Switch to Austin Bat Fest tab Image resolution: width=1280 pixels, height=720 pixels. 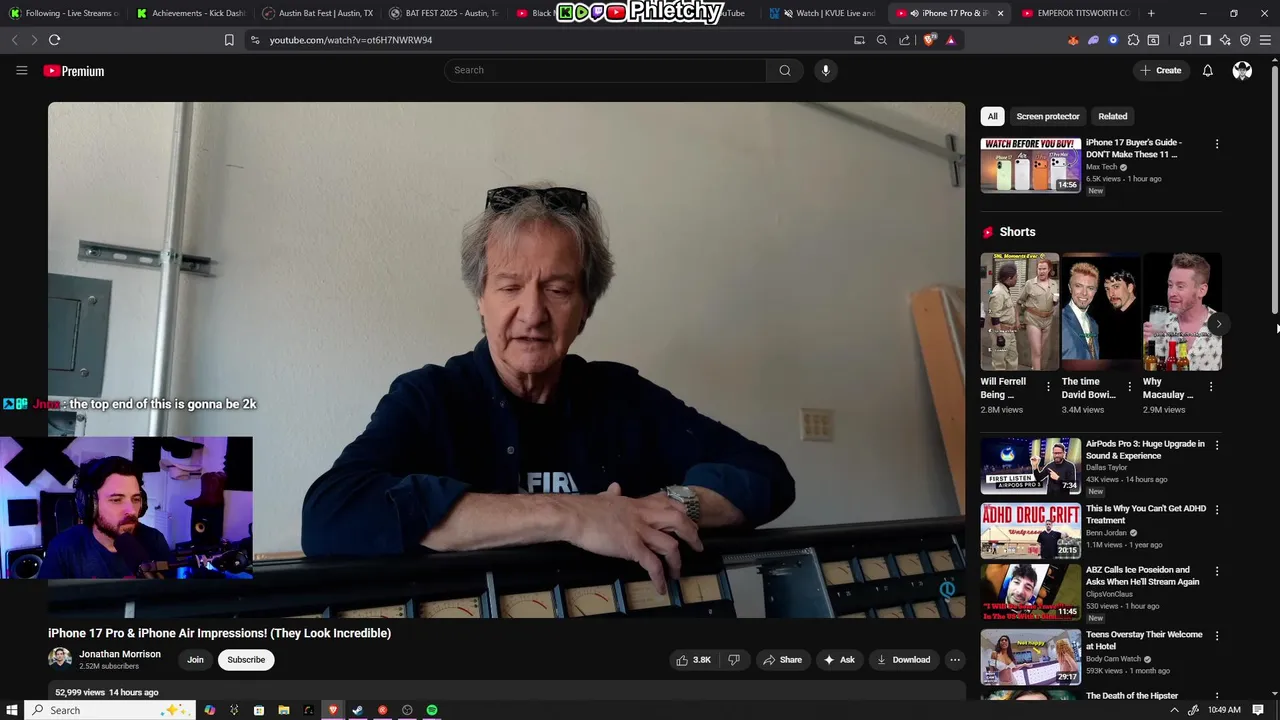(x=316, y=13)
